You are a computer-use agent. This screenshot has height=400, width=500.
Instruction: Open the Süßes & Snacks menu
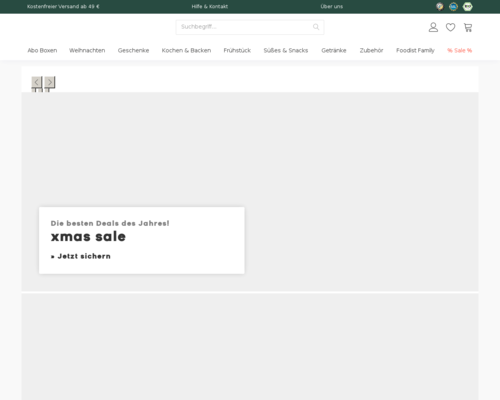click(286, 50)
